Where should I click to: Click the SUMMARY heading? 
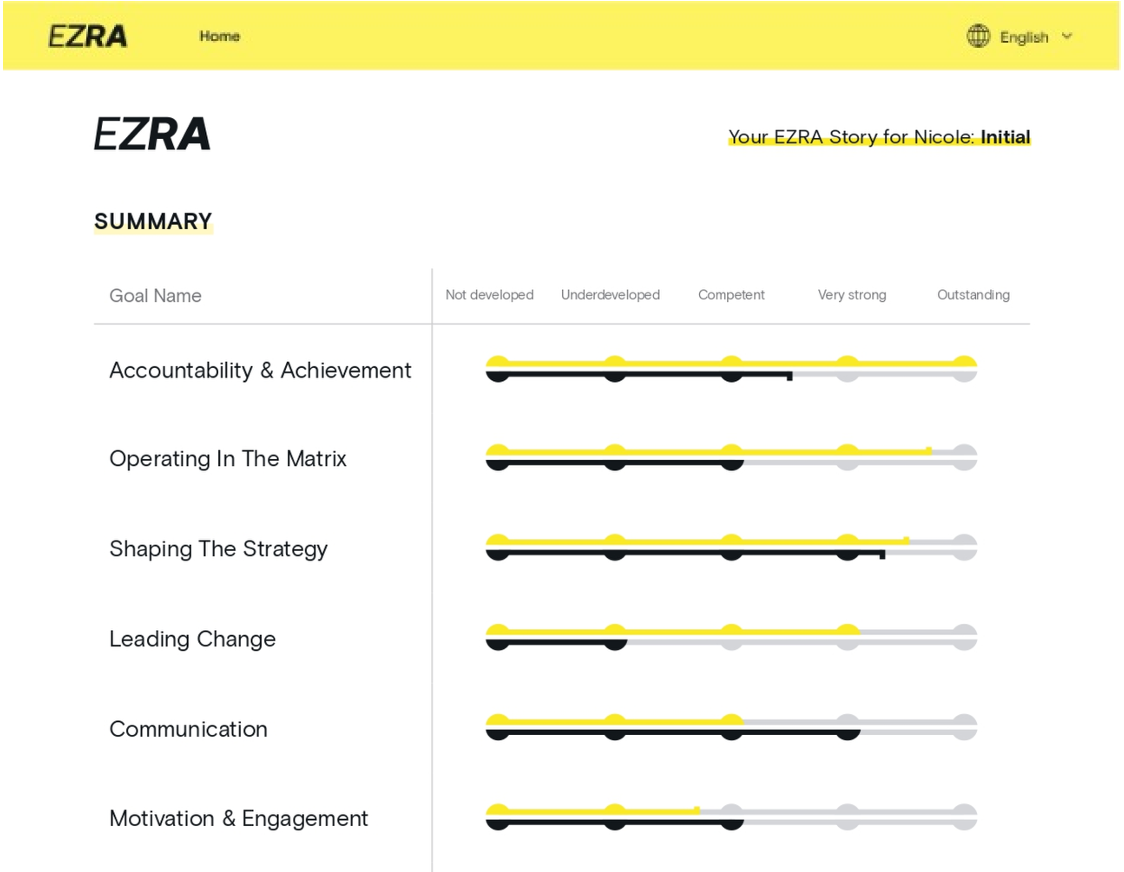pyautogui.click(x=153, y=221)
